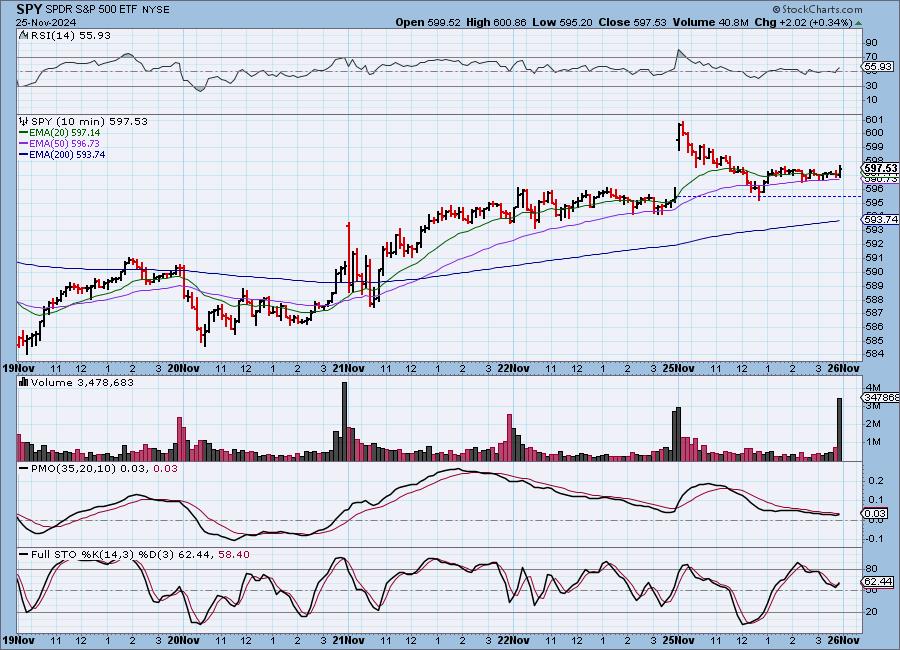Click the final tall volume bar before 26Nov

[840, 430]
